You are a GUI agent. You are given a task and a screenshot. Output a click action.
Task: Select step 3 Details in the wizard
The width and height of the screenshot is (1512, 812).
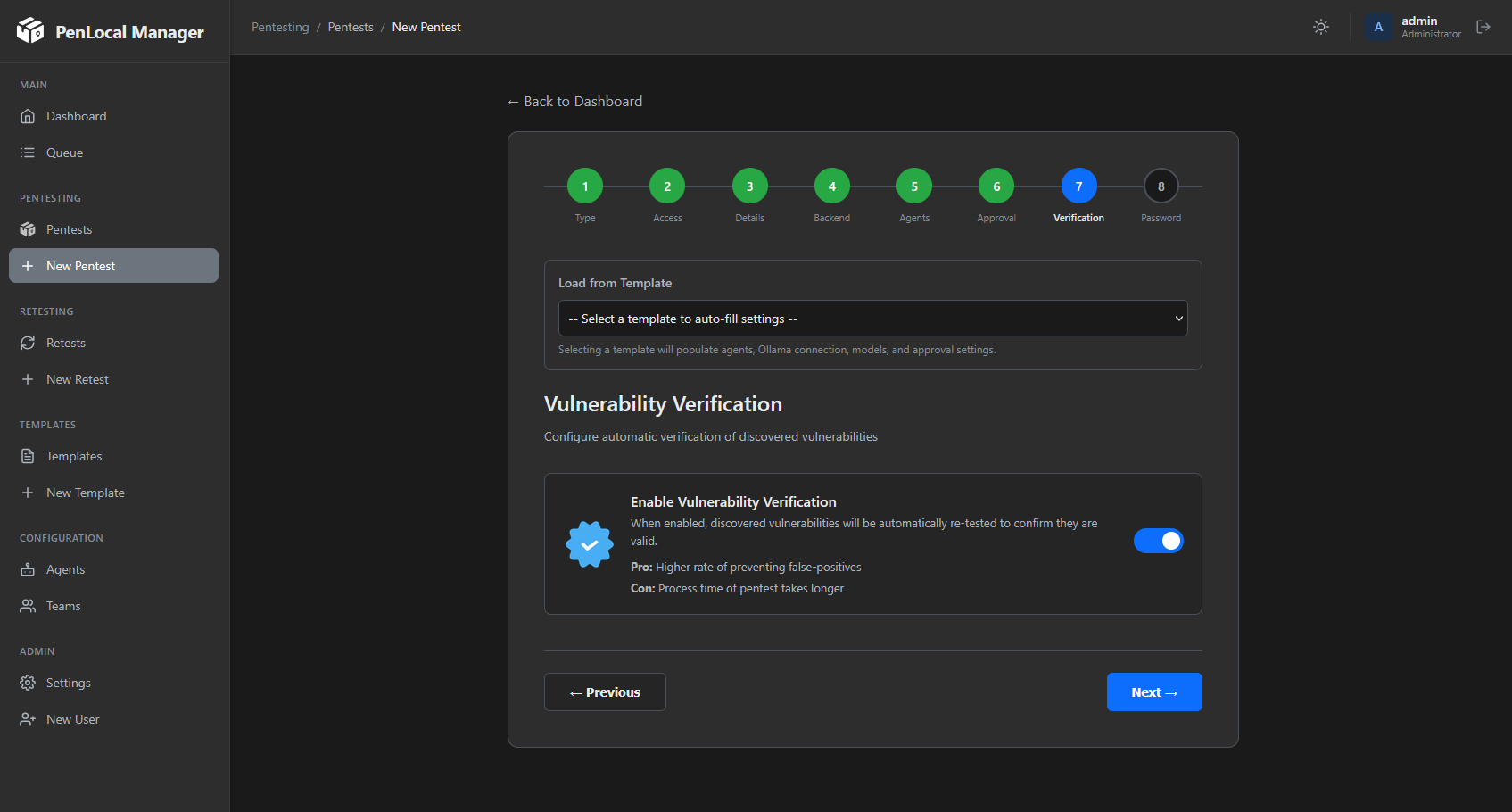pos(749,186)
